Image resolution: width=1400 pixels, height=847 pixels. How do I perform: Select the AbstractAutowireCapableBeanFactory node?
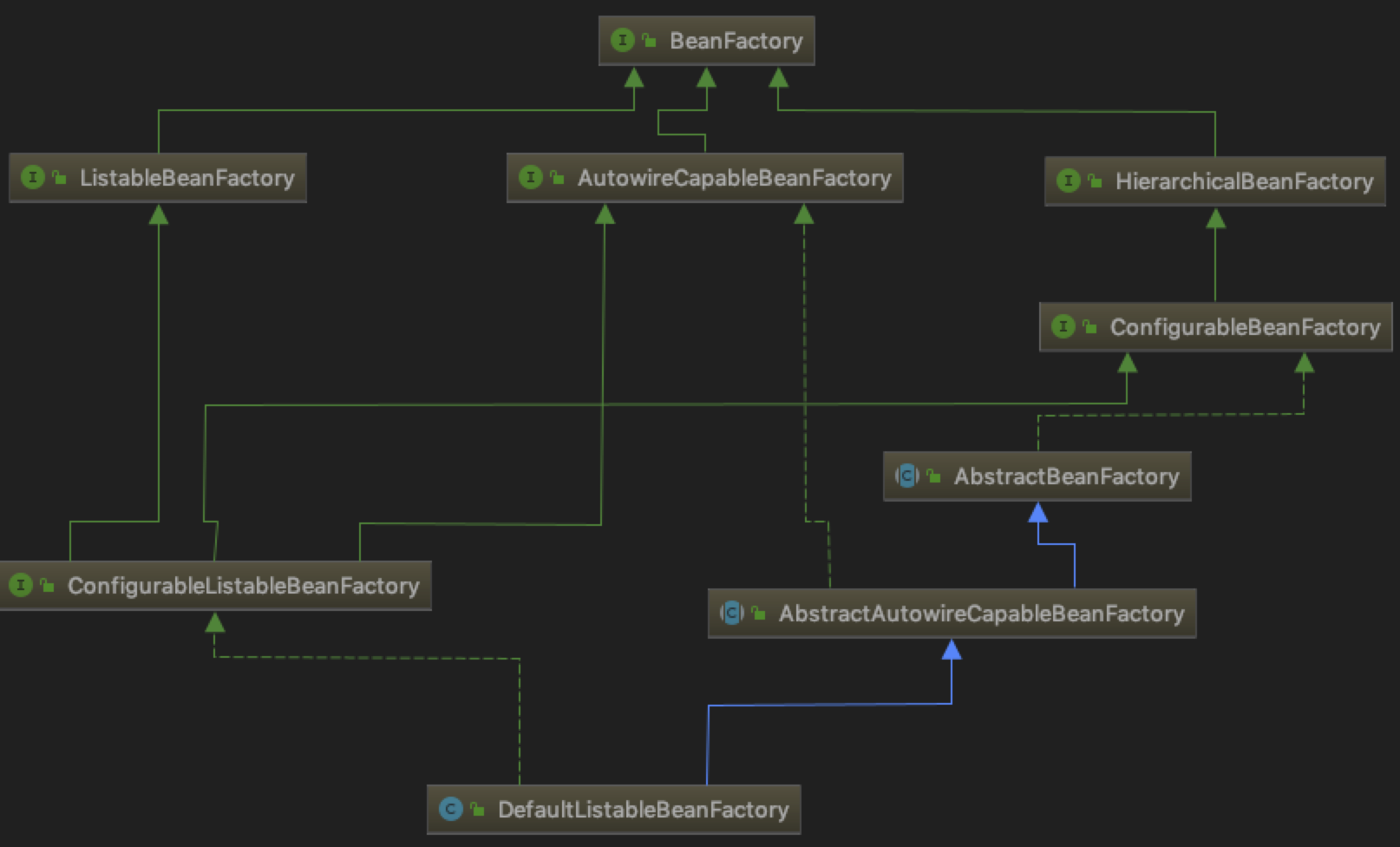click(x=952, y=614)
